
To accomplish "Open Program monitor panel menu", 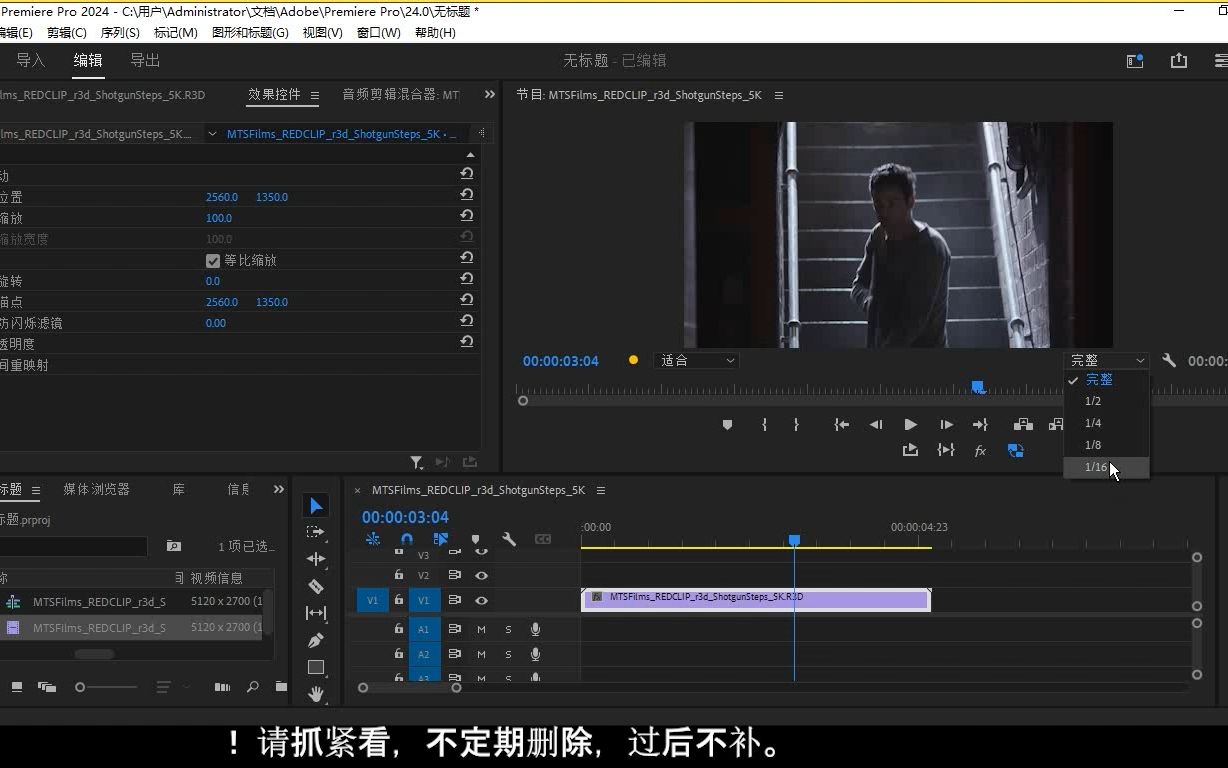I will [x=779, y=95].
